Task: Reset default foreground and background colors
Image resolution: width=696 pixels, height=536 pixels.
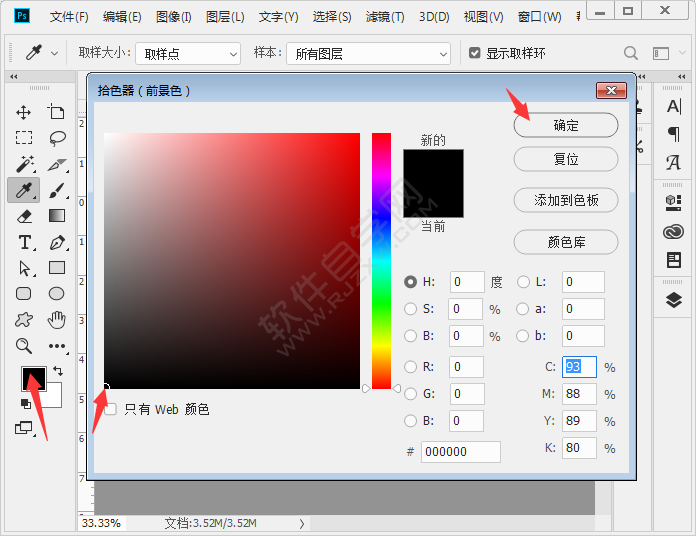Action: coord(26,404)
